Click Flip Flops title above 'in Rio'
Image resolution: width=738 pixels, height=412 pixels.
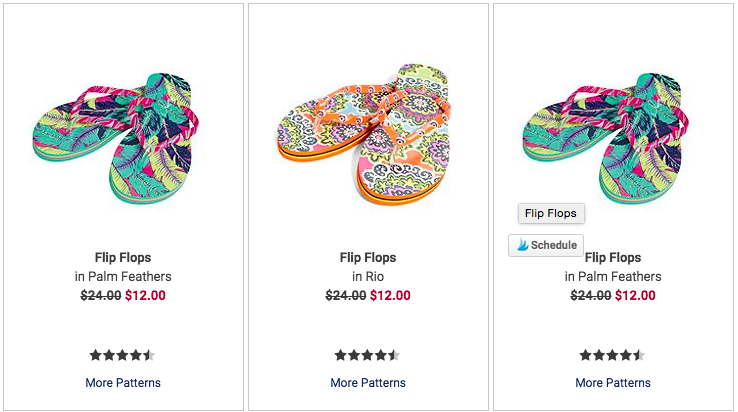(368, 257)
